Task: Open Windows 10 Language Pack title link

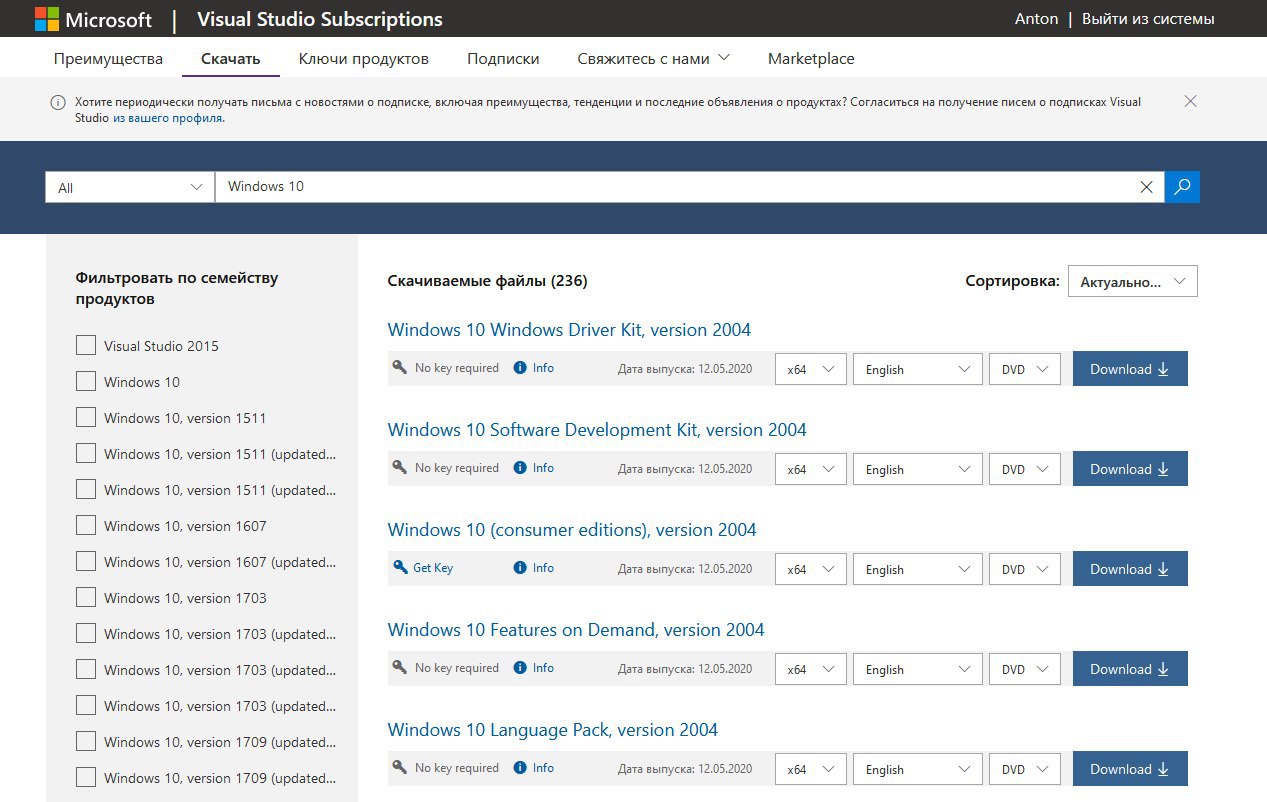Action: click(553, 730)
